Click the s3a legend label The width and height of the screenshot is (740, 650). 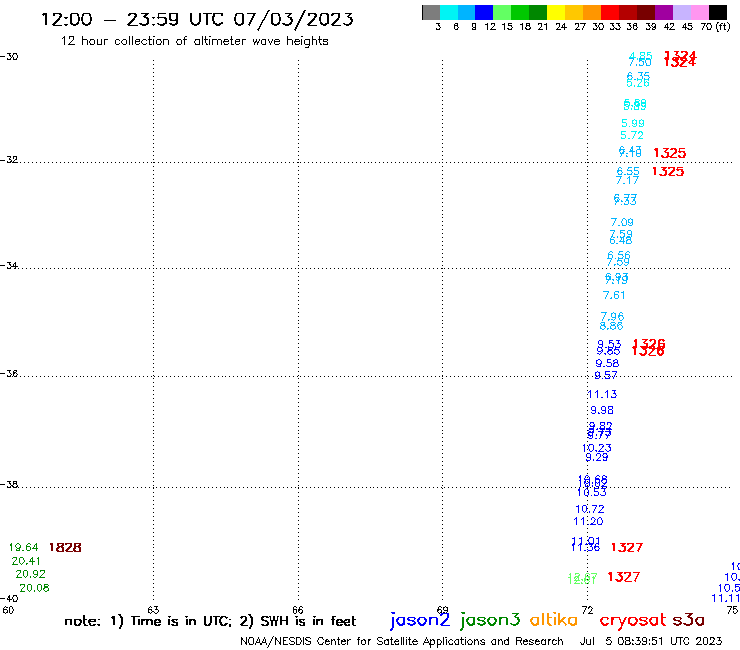(x=688, y=620)
